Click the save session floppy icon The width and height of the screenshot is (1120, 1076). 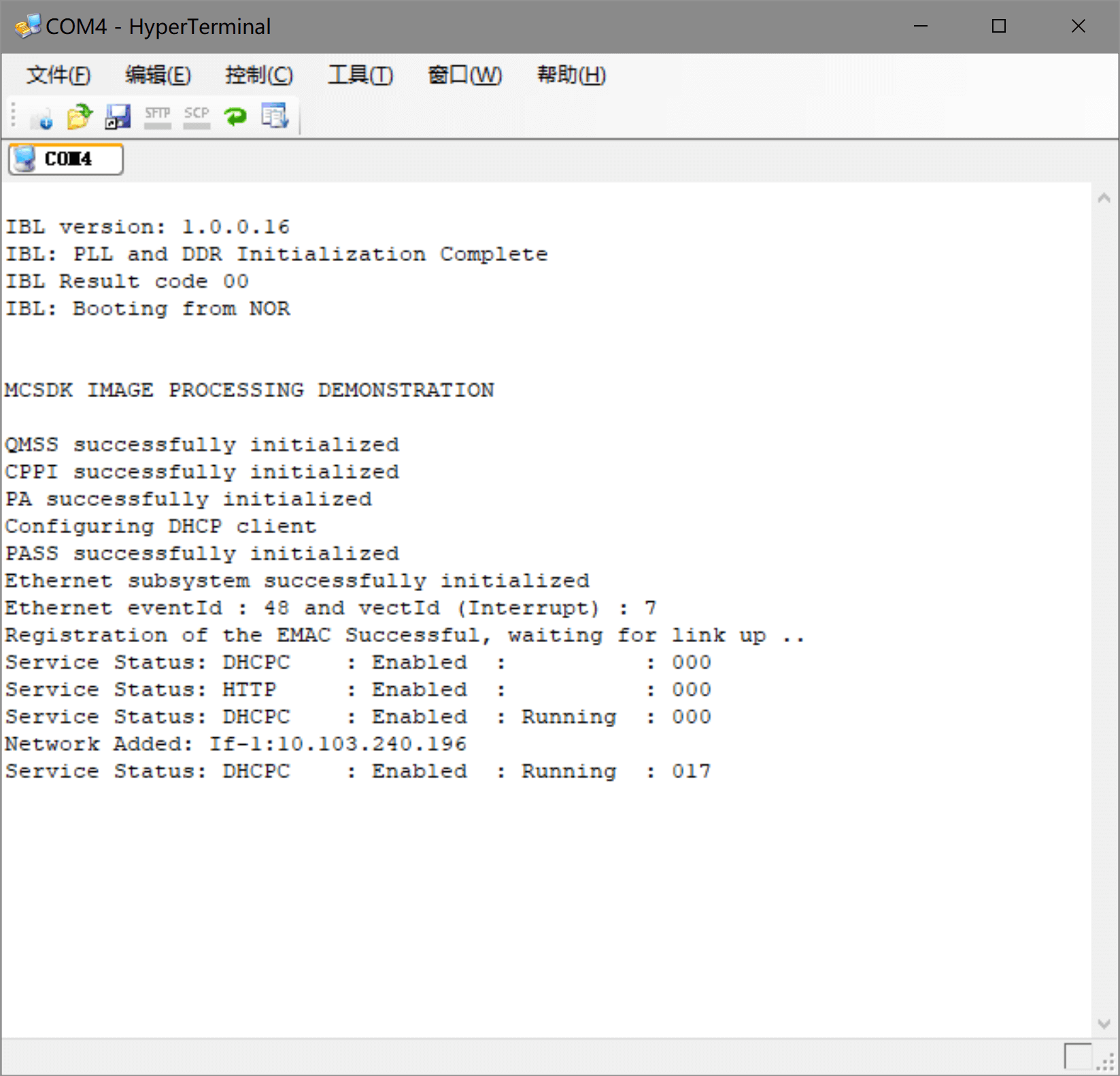pyautogui.click(x=118, y=116)
